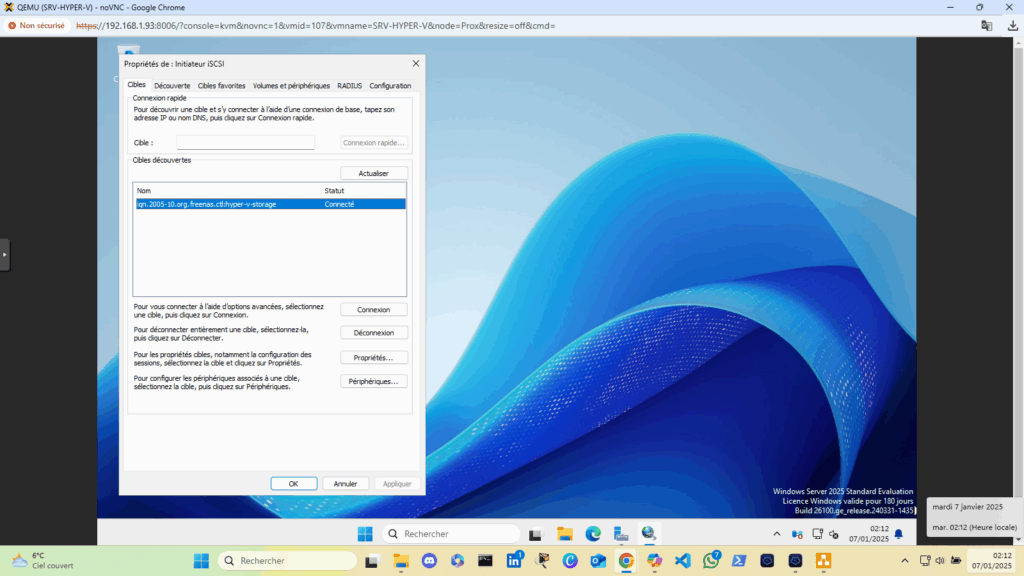Open the VM's Windows Start menu
Screen dimensions: 1024x576
click(x=365, y=534)
